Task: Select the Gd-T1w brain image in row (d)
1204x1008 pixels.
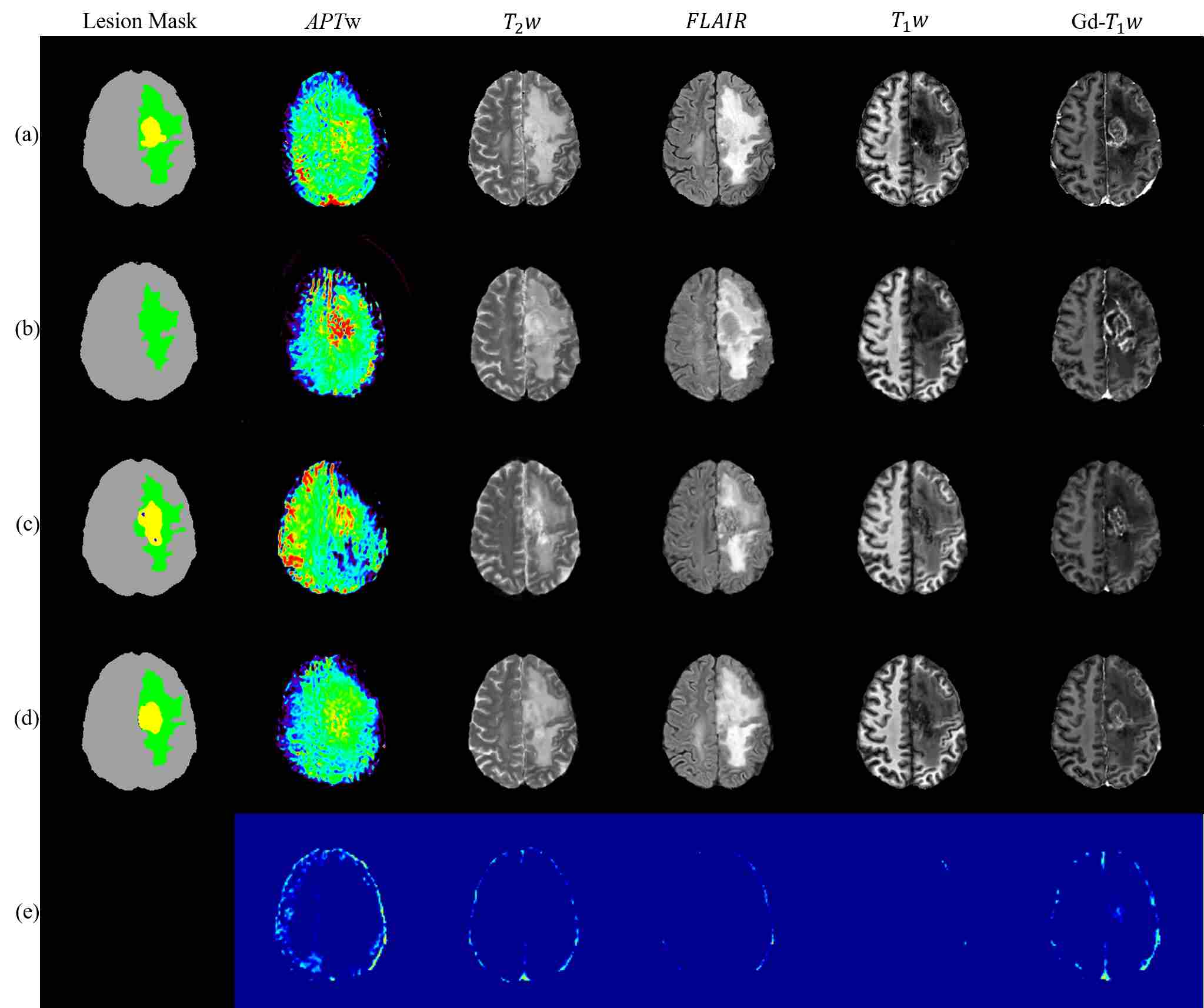Action: (1106, 720)
